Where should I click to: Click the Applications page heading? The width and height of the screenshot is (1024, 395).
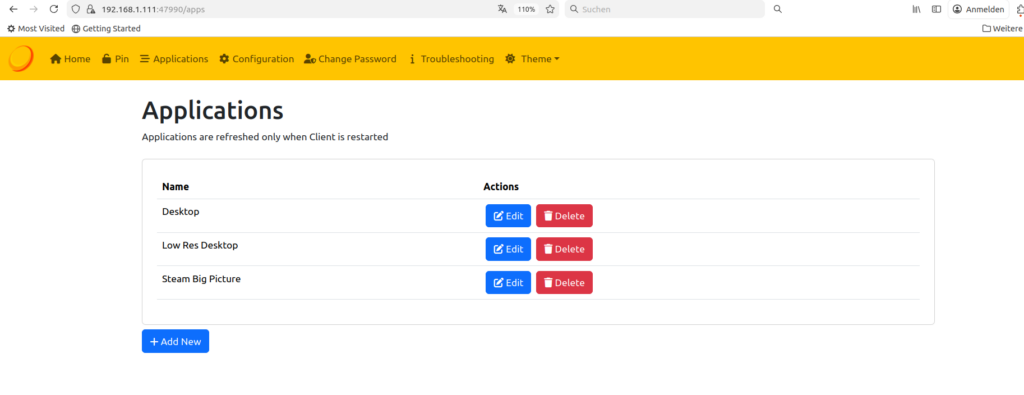tap(213, 111)
